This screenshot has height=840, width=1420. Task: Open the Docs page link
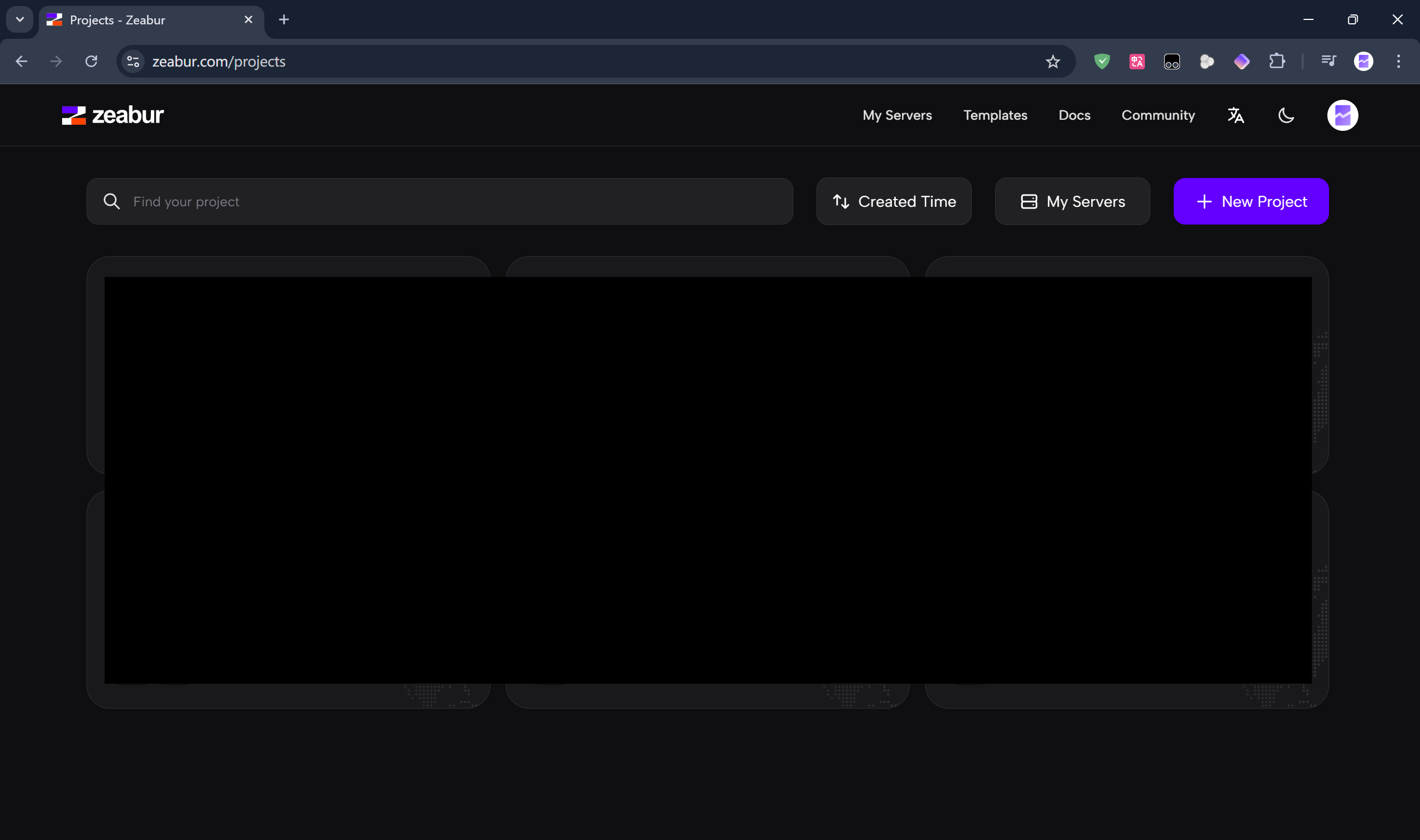[1074, 115]
